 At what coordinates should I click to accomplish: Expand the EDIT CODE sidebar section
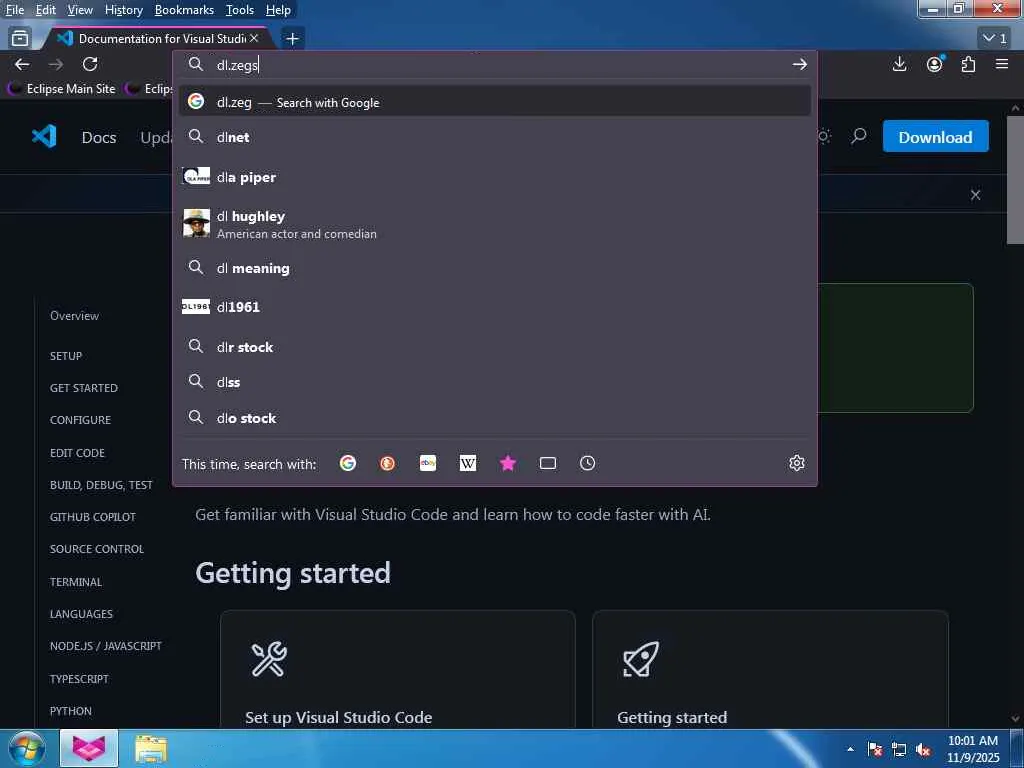[x=77, y=453]
